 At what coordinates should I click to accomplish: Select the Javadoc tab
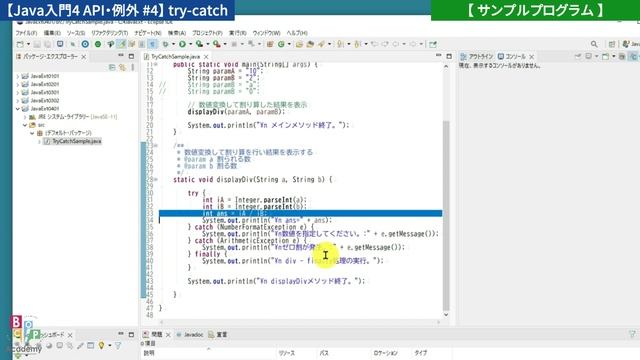pos(189,335)
